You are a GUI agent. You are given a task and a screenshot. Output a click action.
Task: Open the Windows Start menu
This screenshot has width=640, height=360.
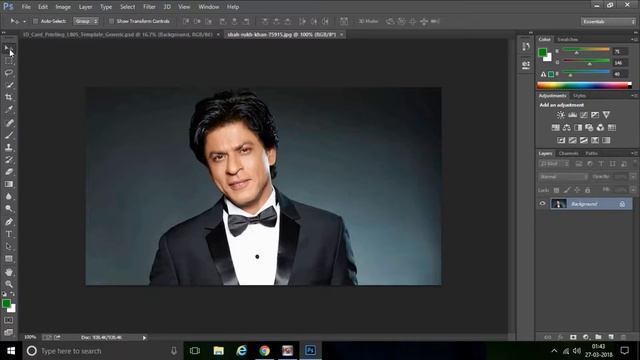pos(11,351)
